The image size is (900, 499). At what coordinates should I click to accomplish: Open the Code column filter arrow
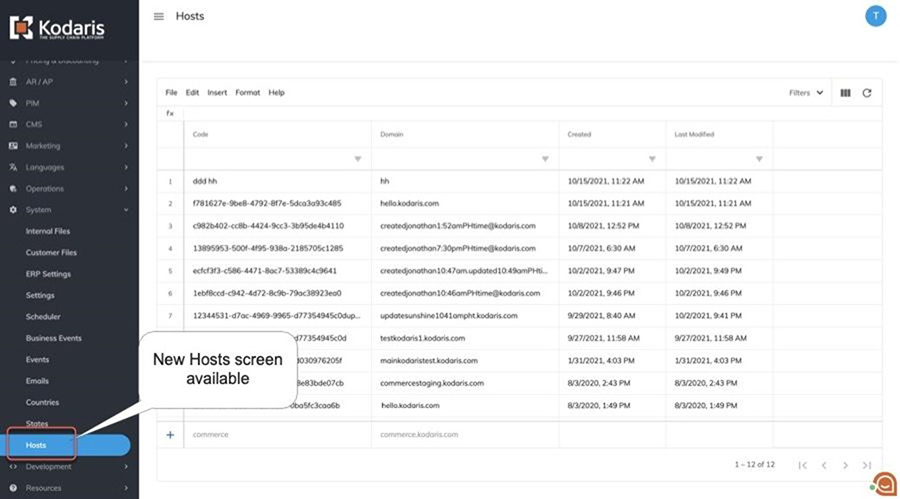358,159
